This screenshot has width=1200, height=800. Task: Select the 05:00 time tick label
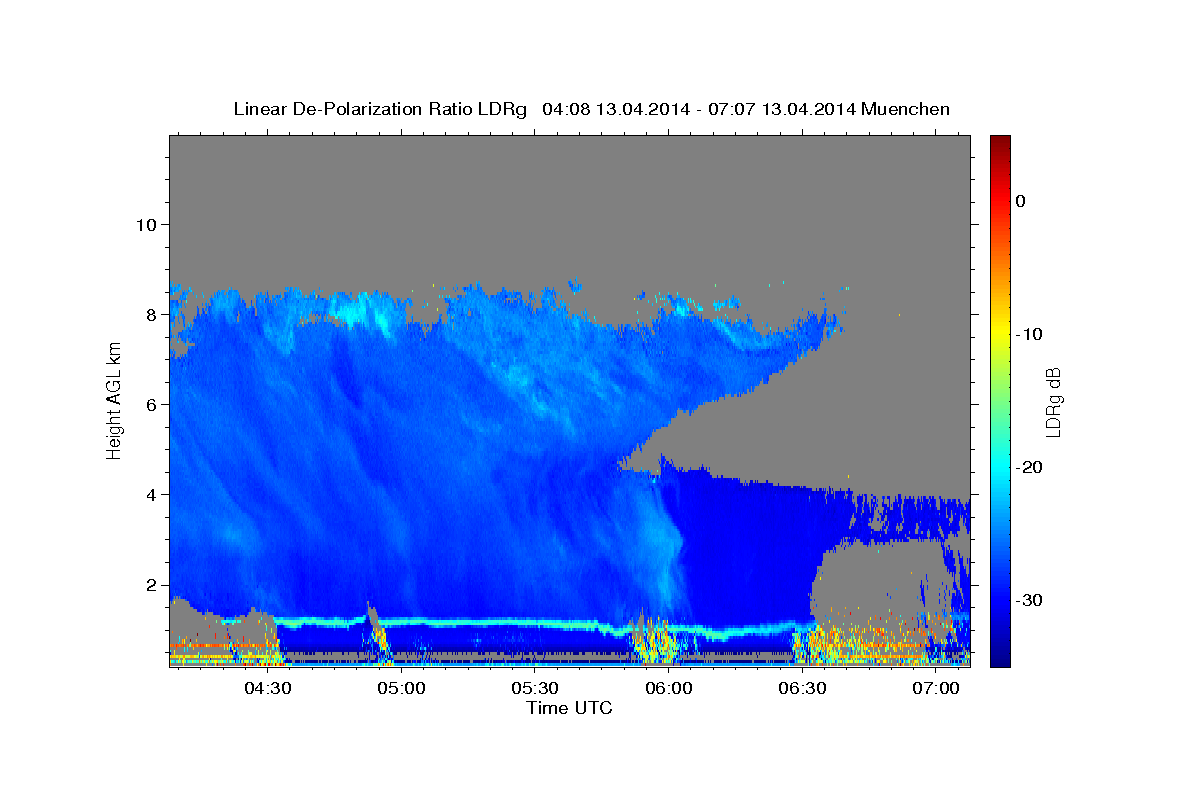click(x=401, y=688)
